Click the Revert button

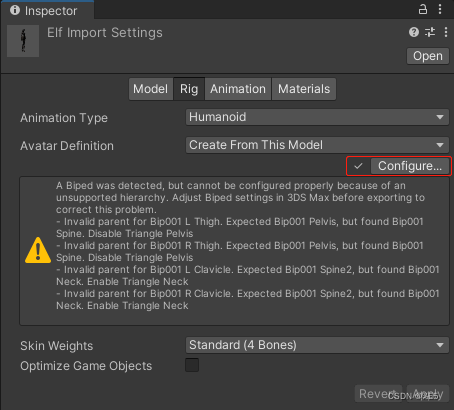[x=378, y=394]
